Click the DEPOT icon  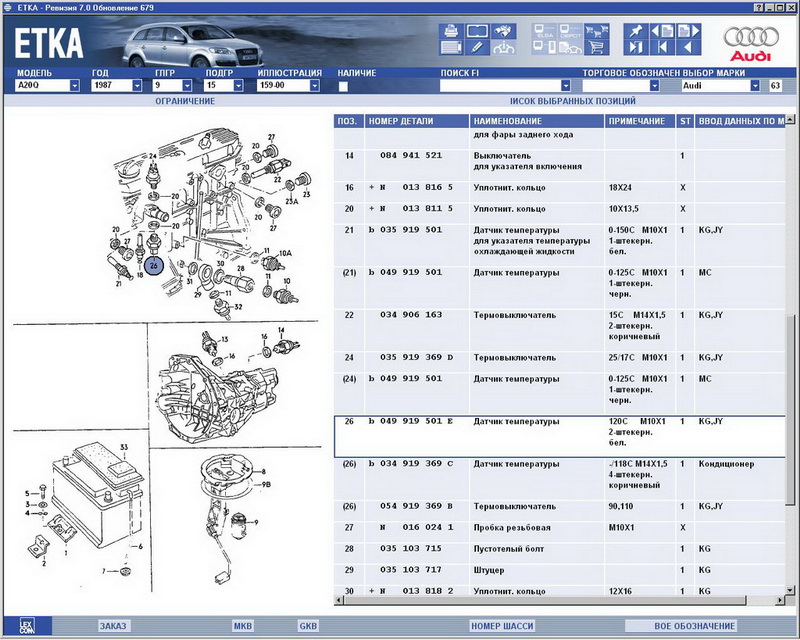tap(570, 31)
